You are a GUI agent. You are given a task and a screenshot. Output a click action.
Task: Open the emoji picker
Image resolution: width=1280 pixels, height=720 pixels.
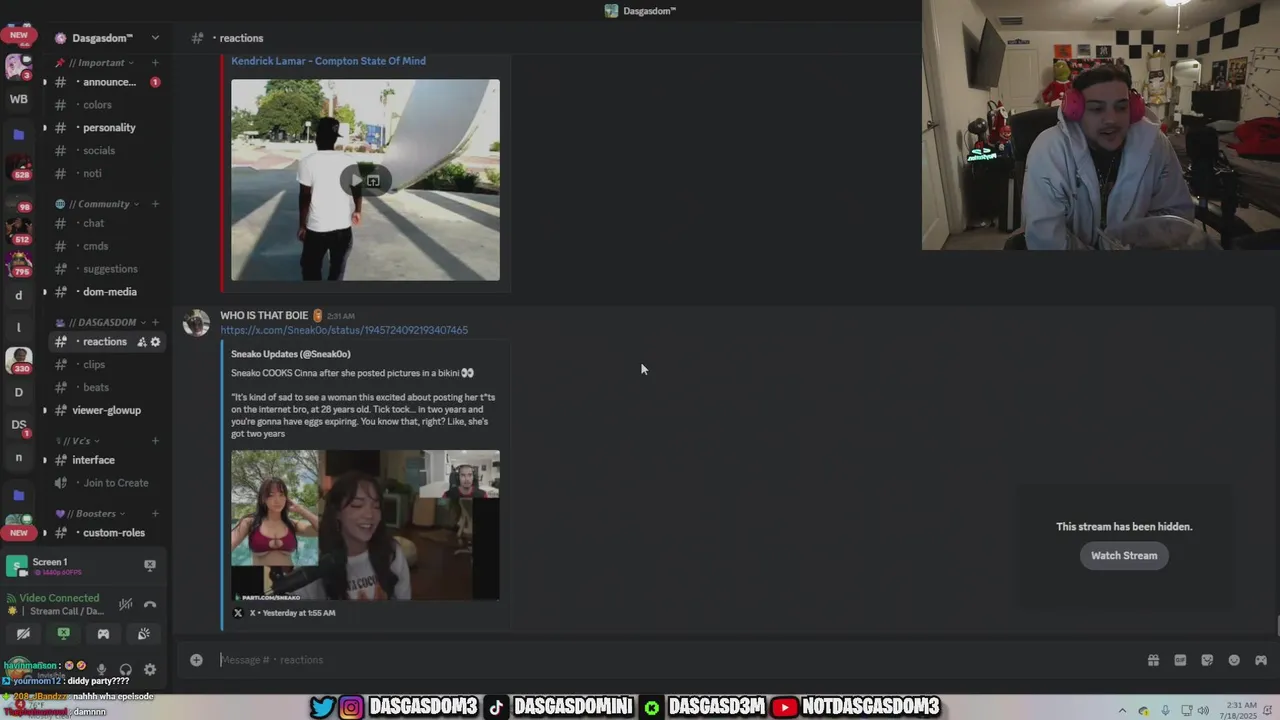pos(1234,660)
